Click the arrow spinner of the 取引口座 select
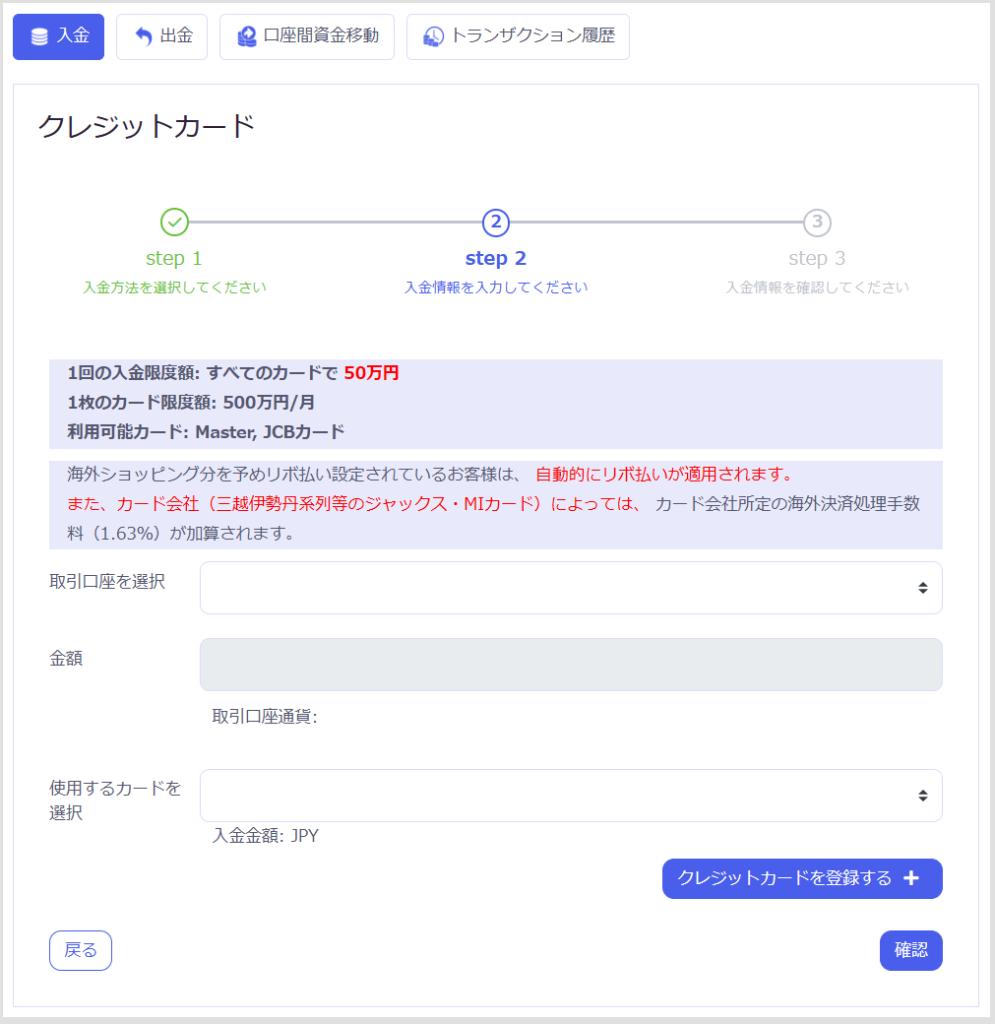The image size is (995, 1024). tap(922, 588)
